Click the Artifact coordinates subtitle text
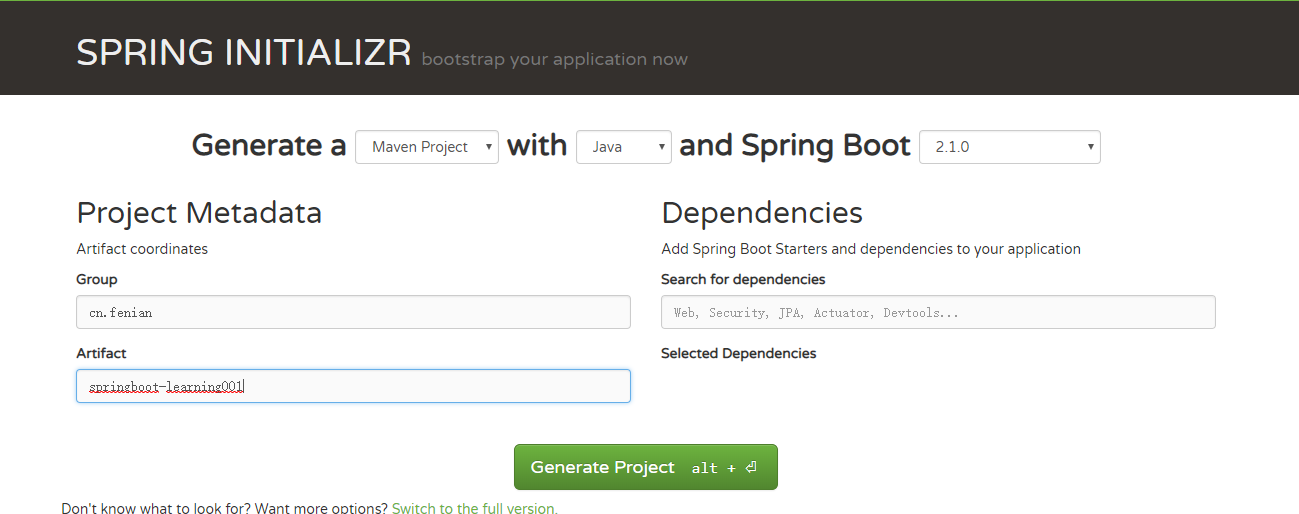Screen dimensions: 1299x514 pos(142,249)
